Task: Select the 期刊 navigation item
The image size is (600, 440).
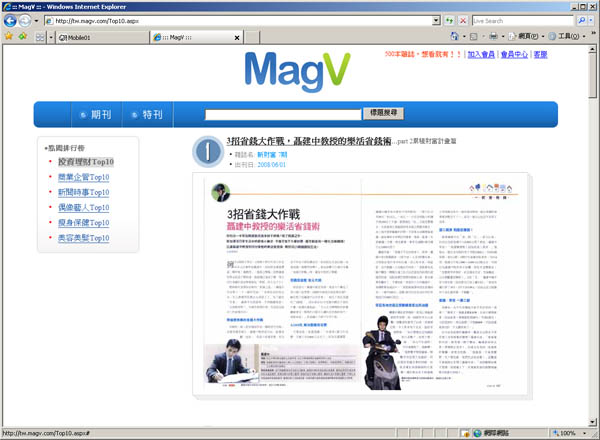Action: click(96, 114)
